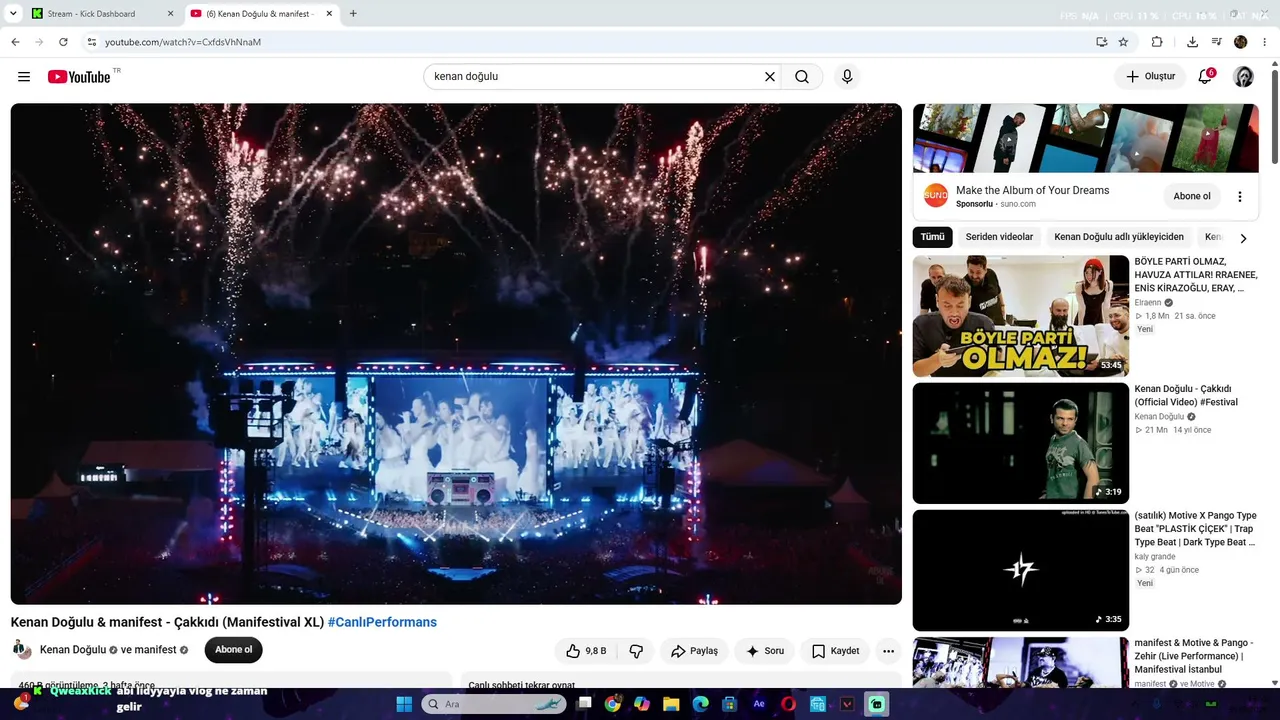Open the tab search dropdown arrow
Image resolution: width=1280 pixels, height=720 pixels.
click(x=13, y=14)
